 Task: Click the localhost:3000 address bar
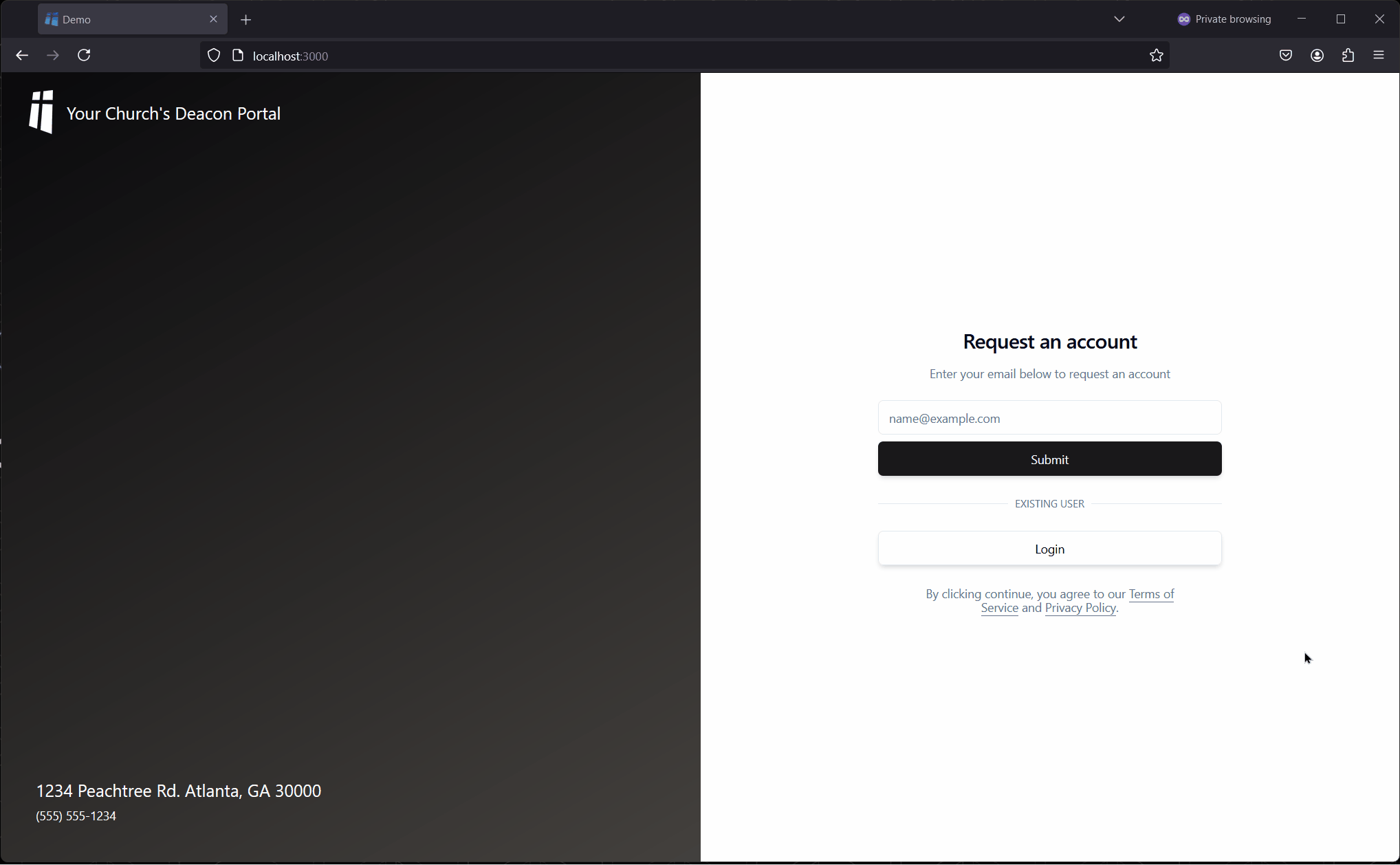coord(289,55)
